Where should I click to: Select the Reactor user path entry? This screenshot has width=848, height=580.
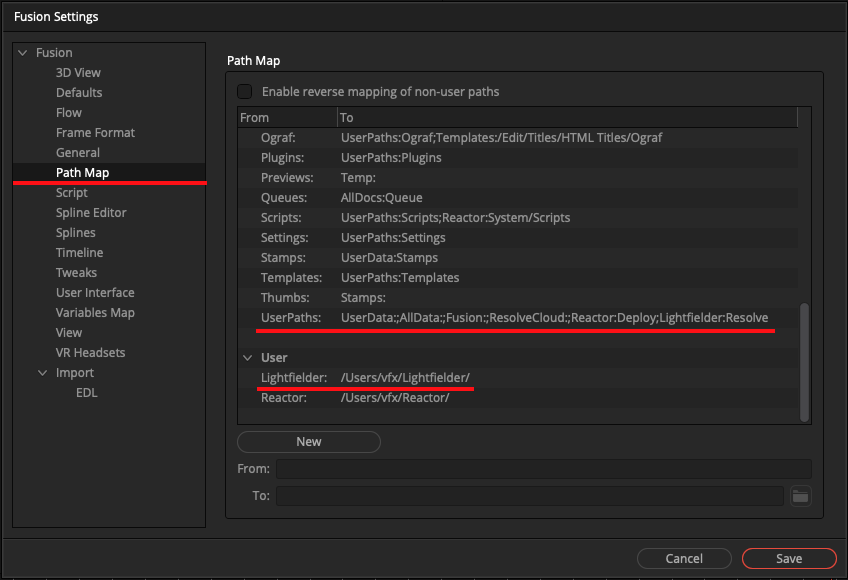518,398
